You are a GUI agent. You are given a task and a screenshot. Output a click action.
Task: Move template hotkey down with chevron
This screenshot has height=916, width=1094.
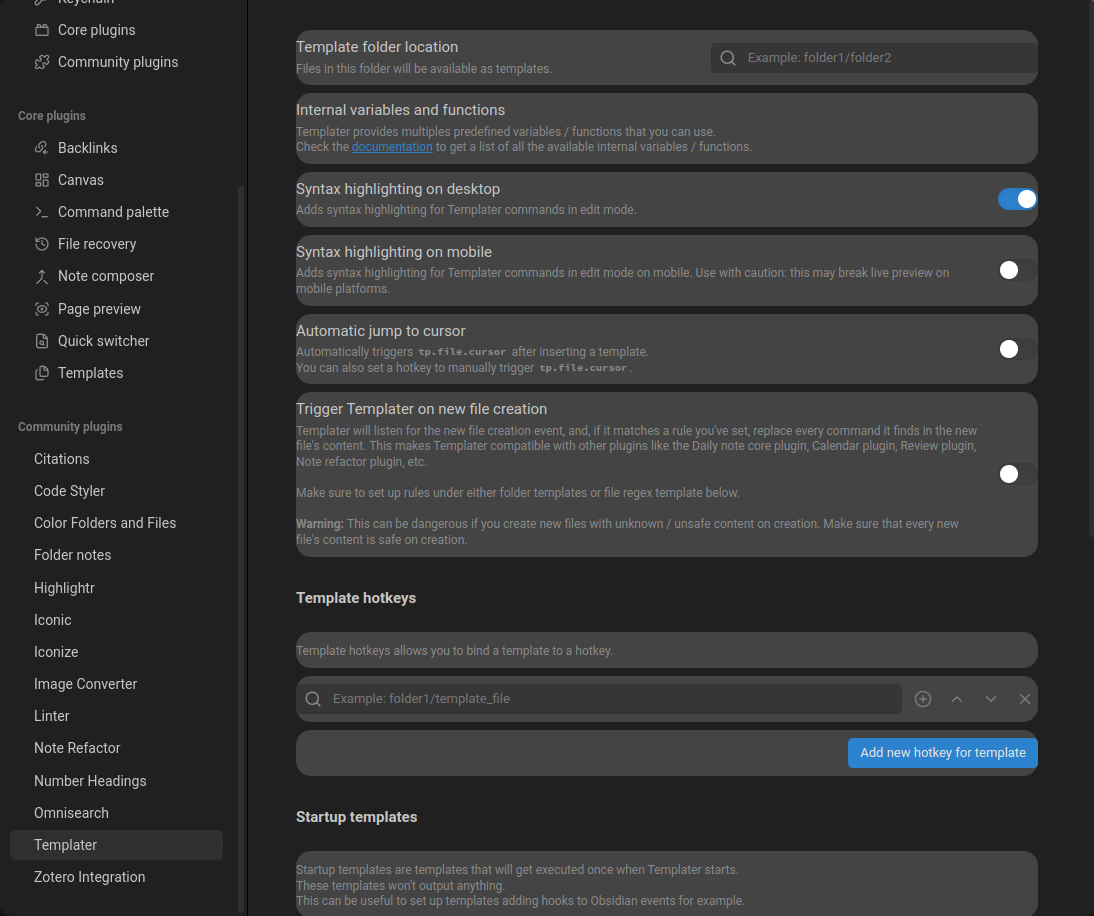coord(991,699)
